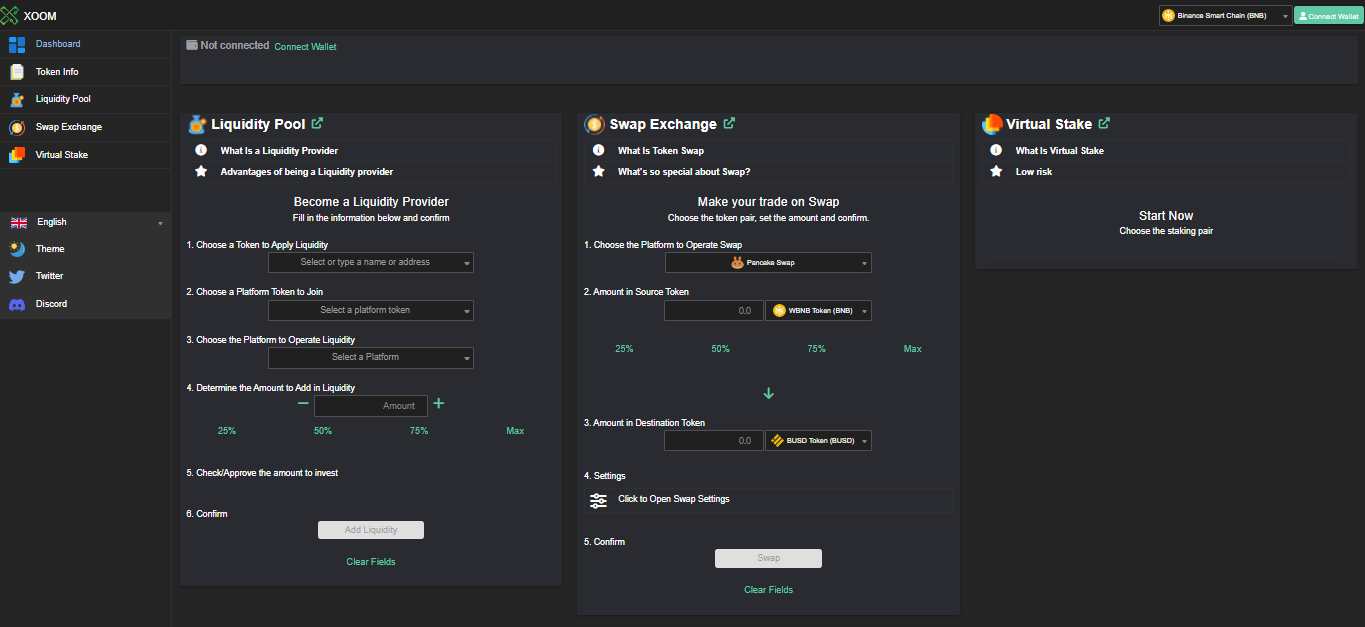Screen dimensions: 1365x627
Task: Click the source token amount field
Action: point(714,311)
